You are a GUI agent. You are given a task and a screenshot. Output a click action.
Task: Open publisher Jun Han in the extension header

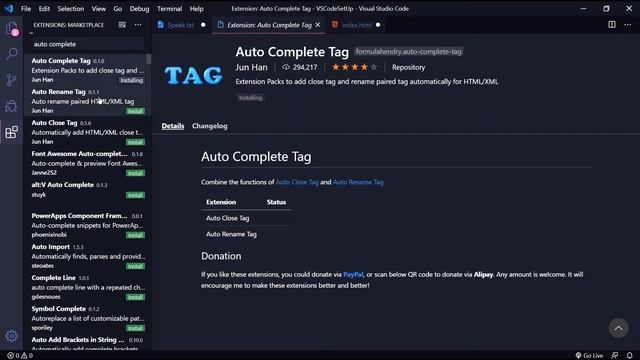point(251,67)
